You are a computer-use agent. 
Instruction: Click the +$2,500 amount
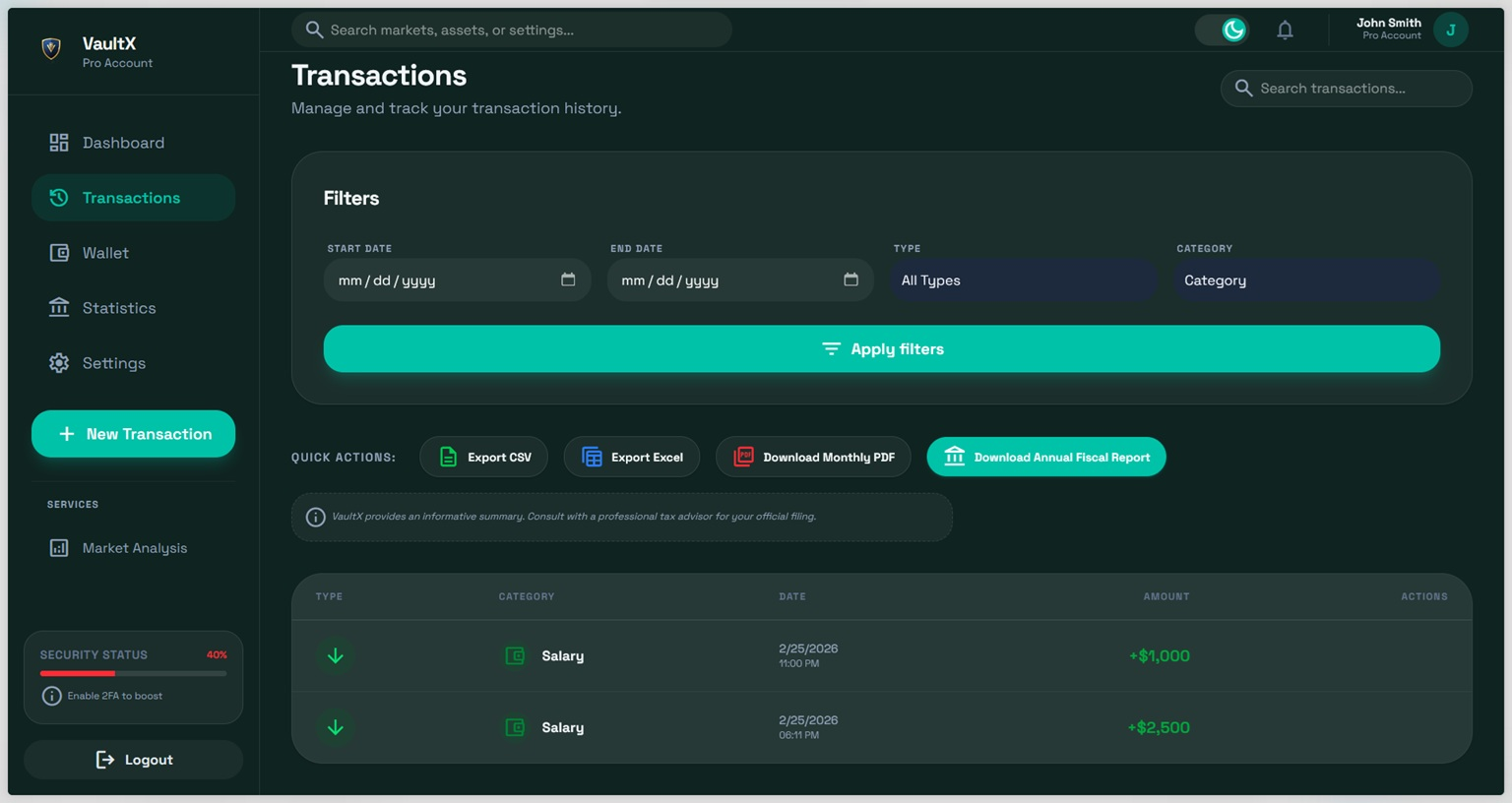[1159, 727]
